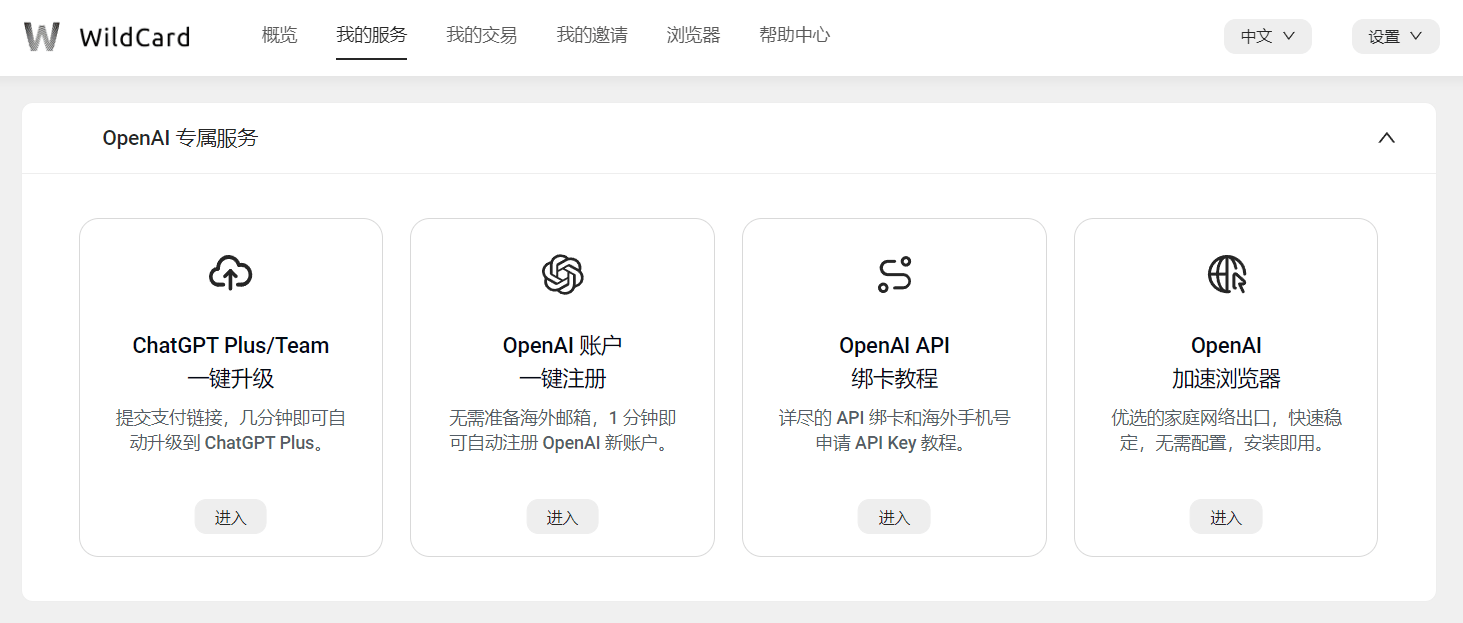Click the WildCard W logo icon
1463x623 pixels.
pyautogui.click(x=42, y=37)
